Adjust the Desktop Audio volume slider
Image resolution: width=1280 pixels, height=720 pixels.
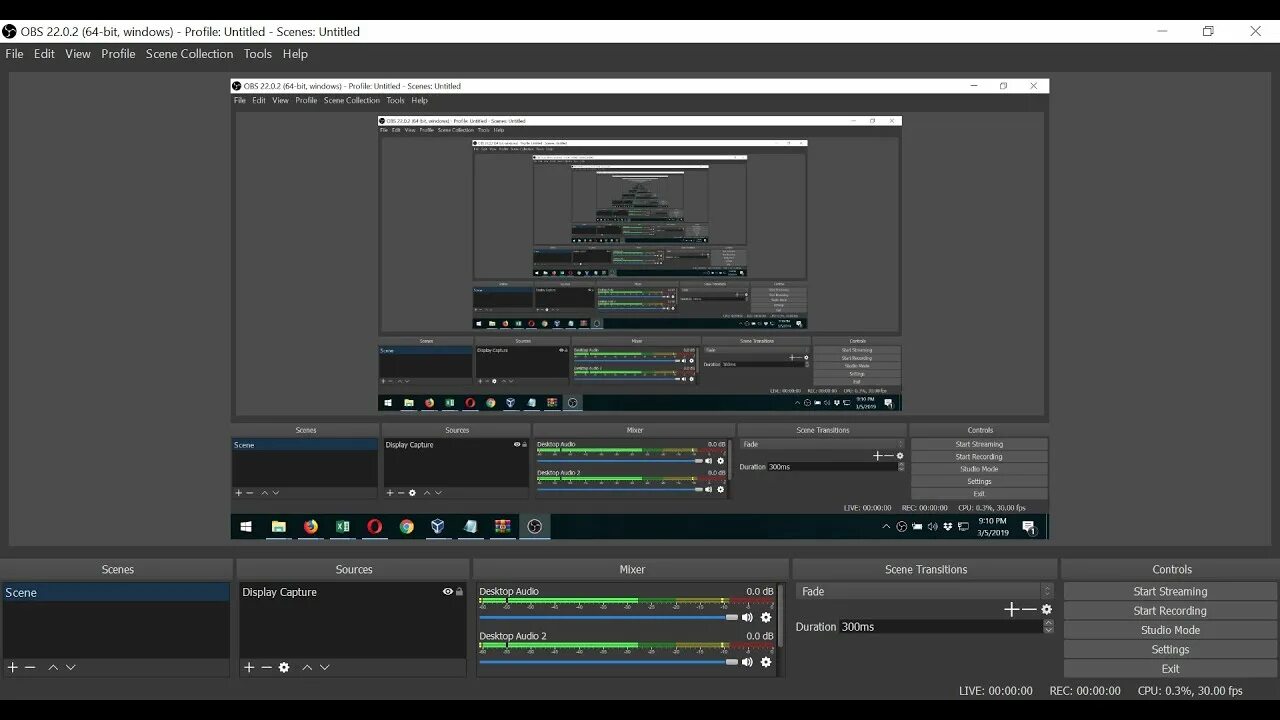608,617
